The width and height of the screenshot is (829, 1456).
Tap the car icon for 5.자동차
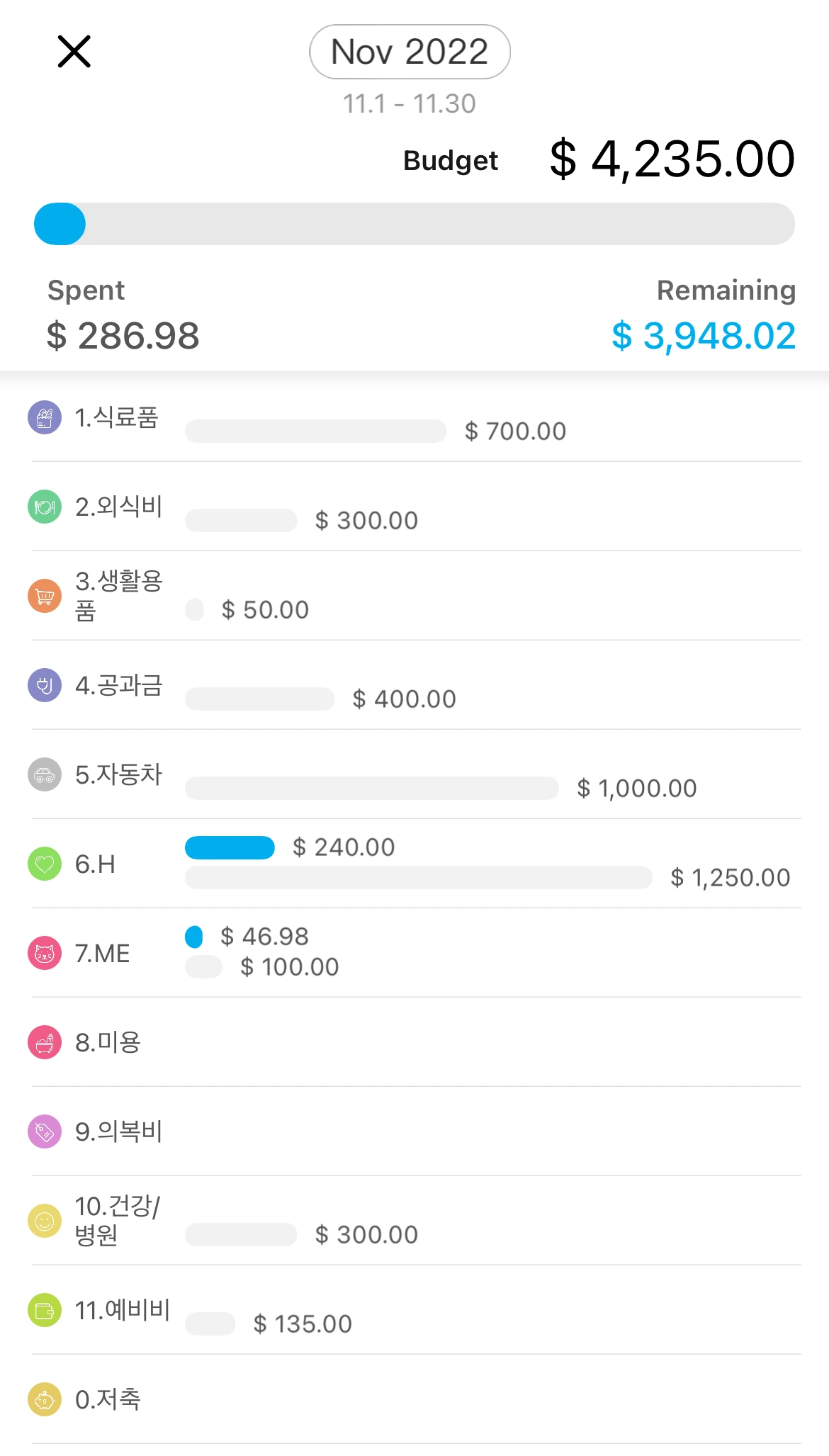(x=45, y=774)
